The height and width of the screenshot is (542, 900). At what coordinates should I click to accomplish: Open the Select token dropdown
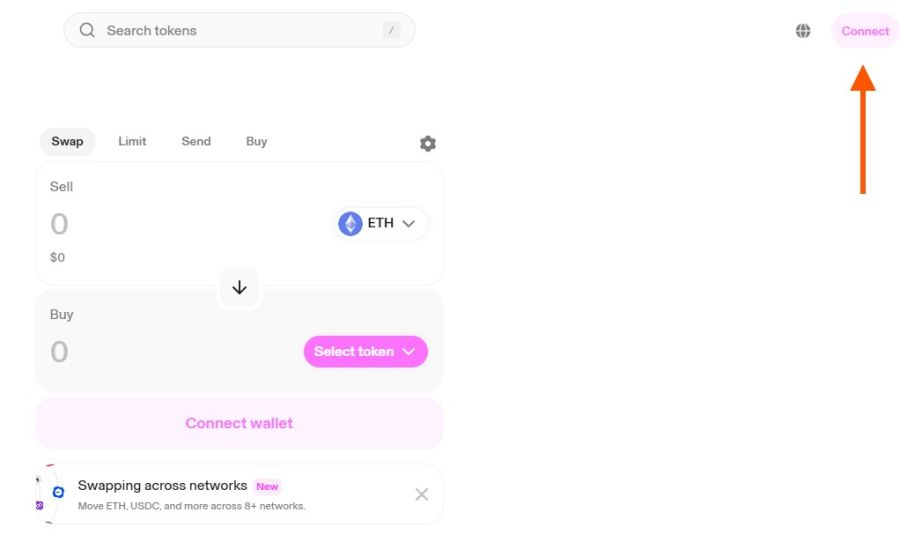pyautogui.click(x=365, y=351)
